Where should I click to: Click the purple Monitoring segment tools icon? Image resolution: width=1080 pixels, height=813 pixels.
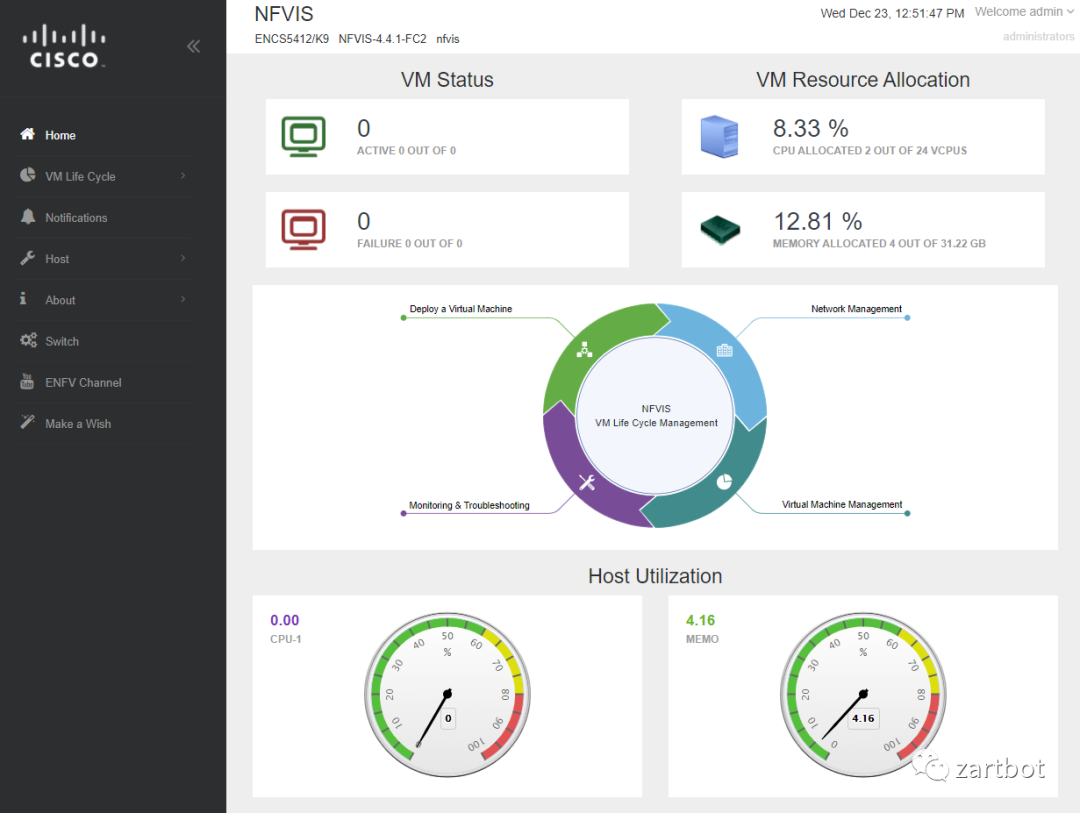point(587,482)
